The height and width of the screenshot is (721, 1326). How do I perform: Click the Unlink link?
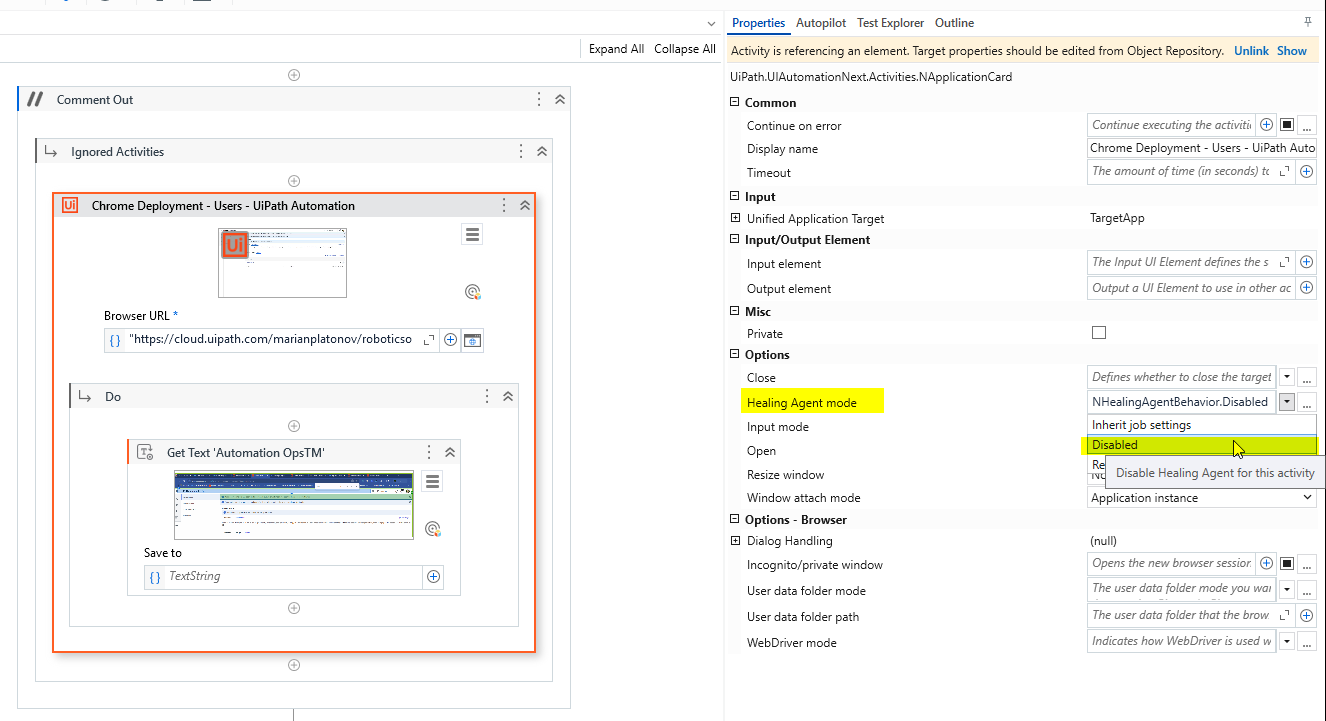click(1251, 50)
